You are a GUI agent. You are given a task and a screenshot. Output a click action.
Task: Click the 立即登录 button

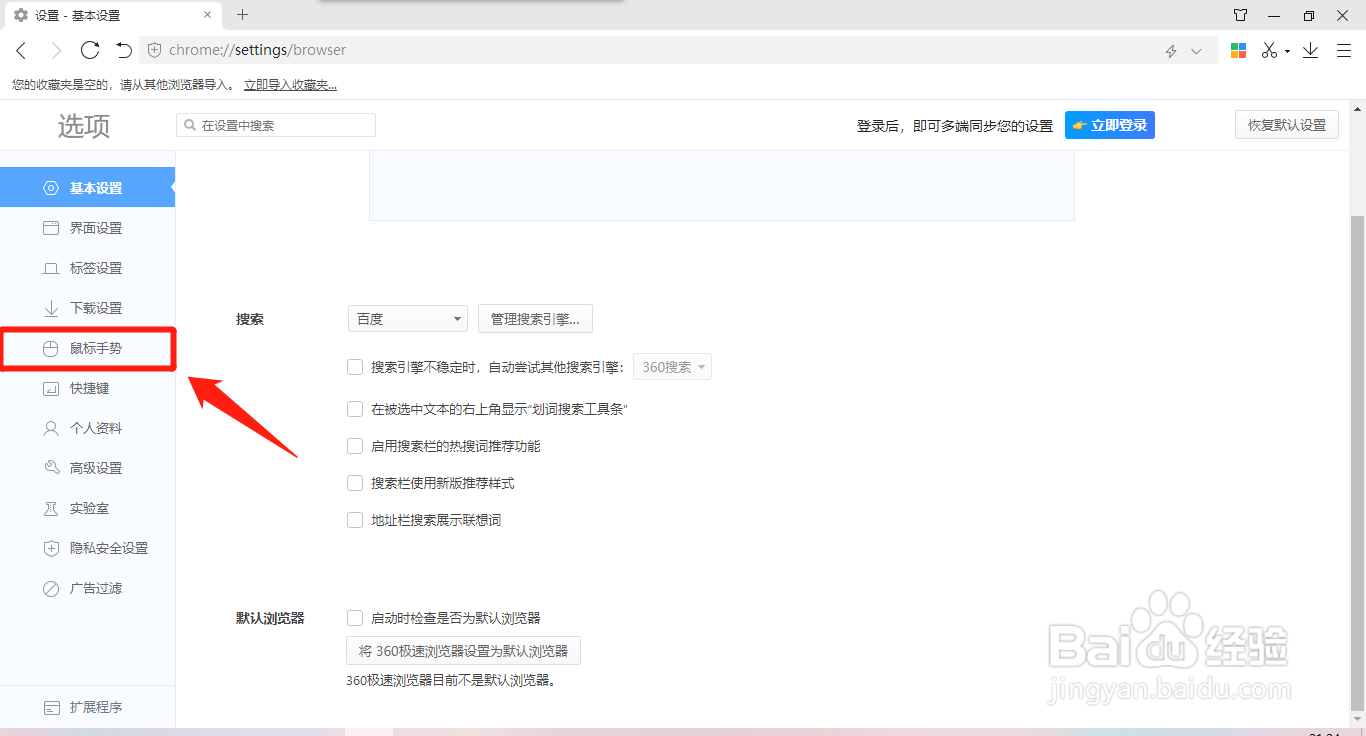[1110, 125]
